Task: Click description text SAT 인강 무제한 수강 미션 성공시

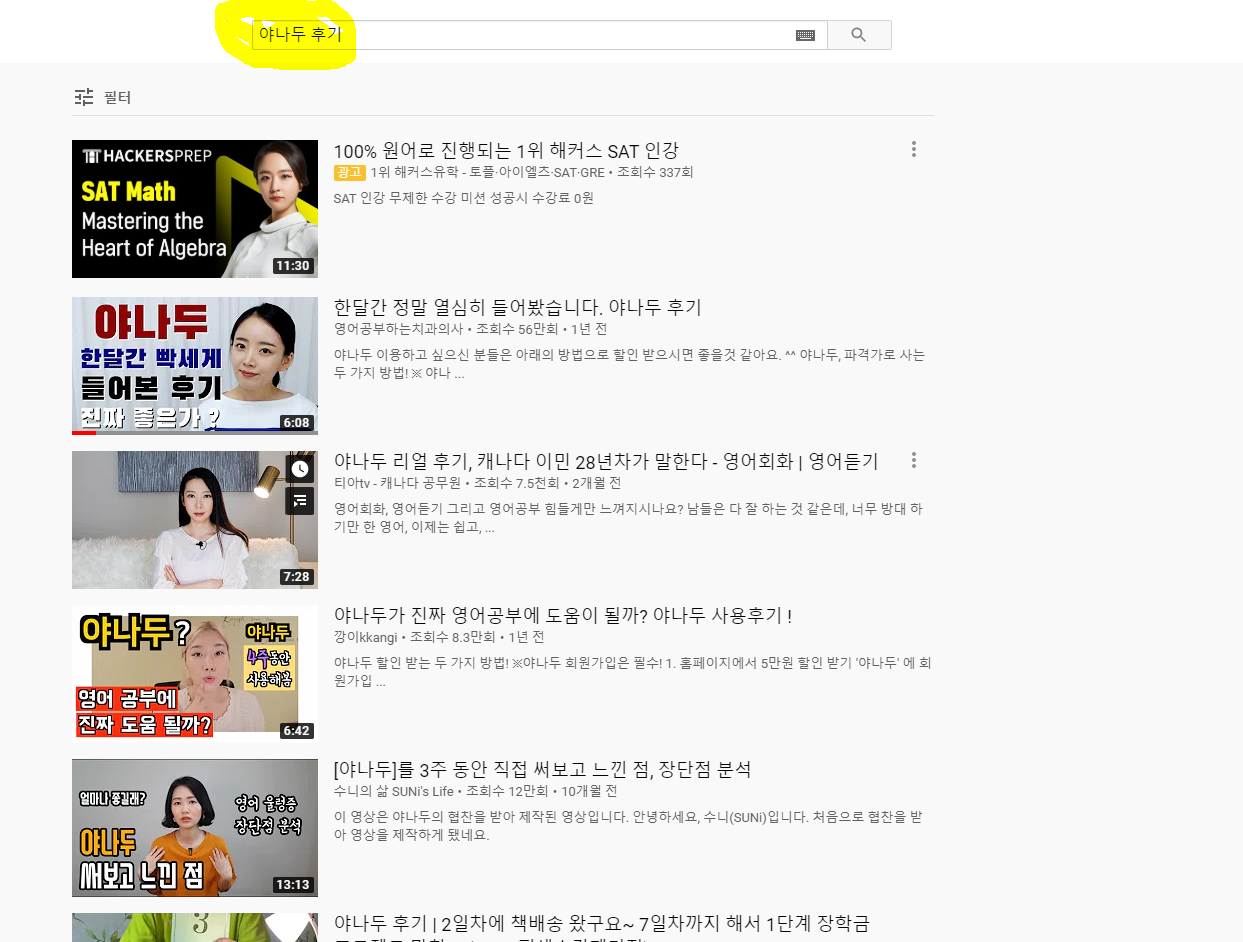Action: 464,198
